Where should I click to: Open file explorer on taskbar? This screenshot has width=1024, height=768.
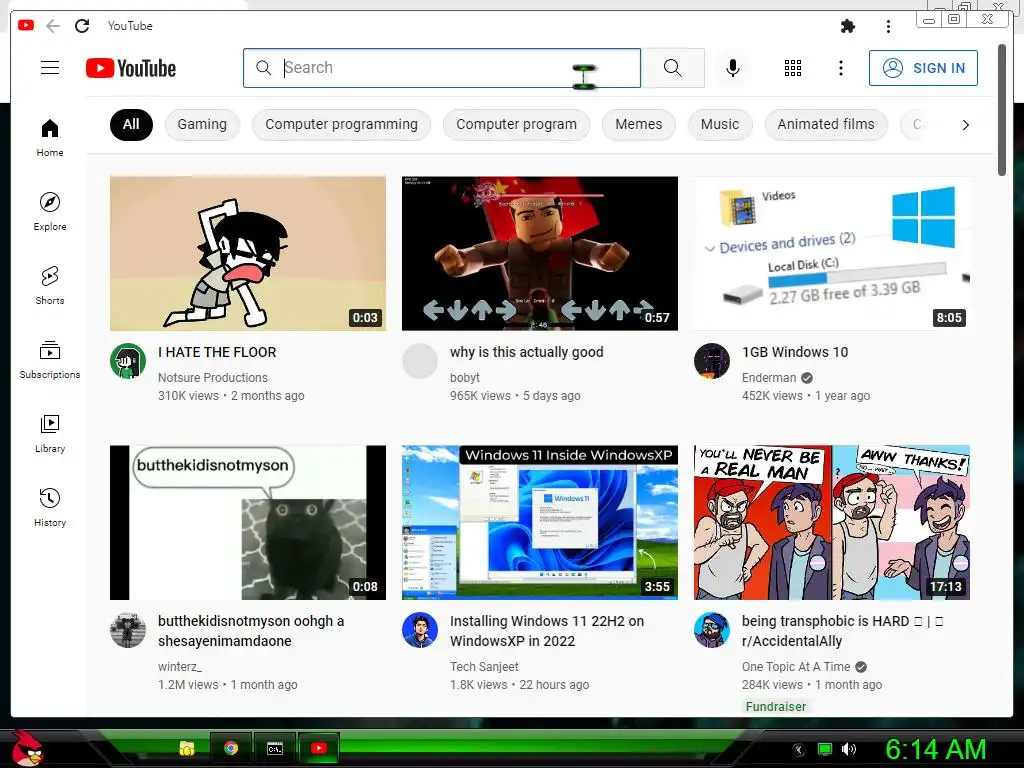click(x=187, y=748)
